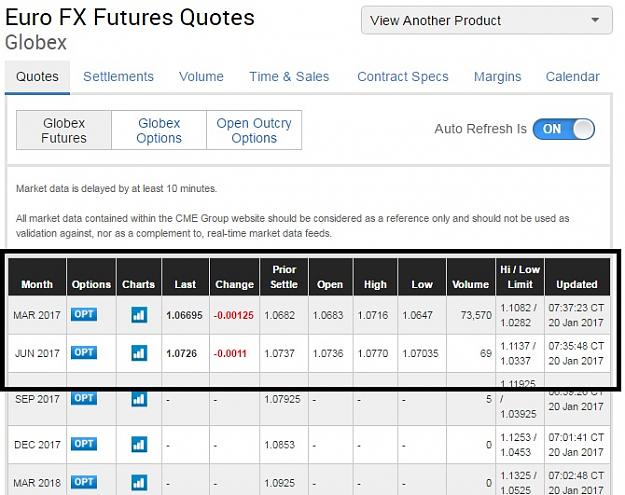Image resolution: width=625 pixels, height=495 pixels.
Task: Click DEC 2017 month cell
Action: click(37, 445)
